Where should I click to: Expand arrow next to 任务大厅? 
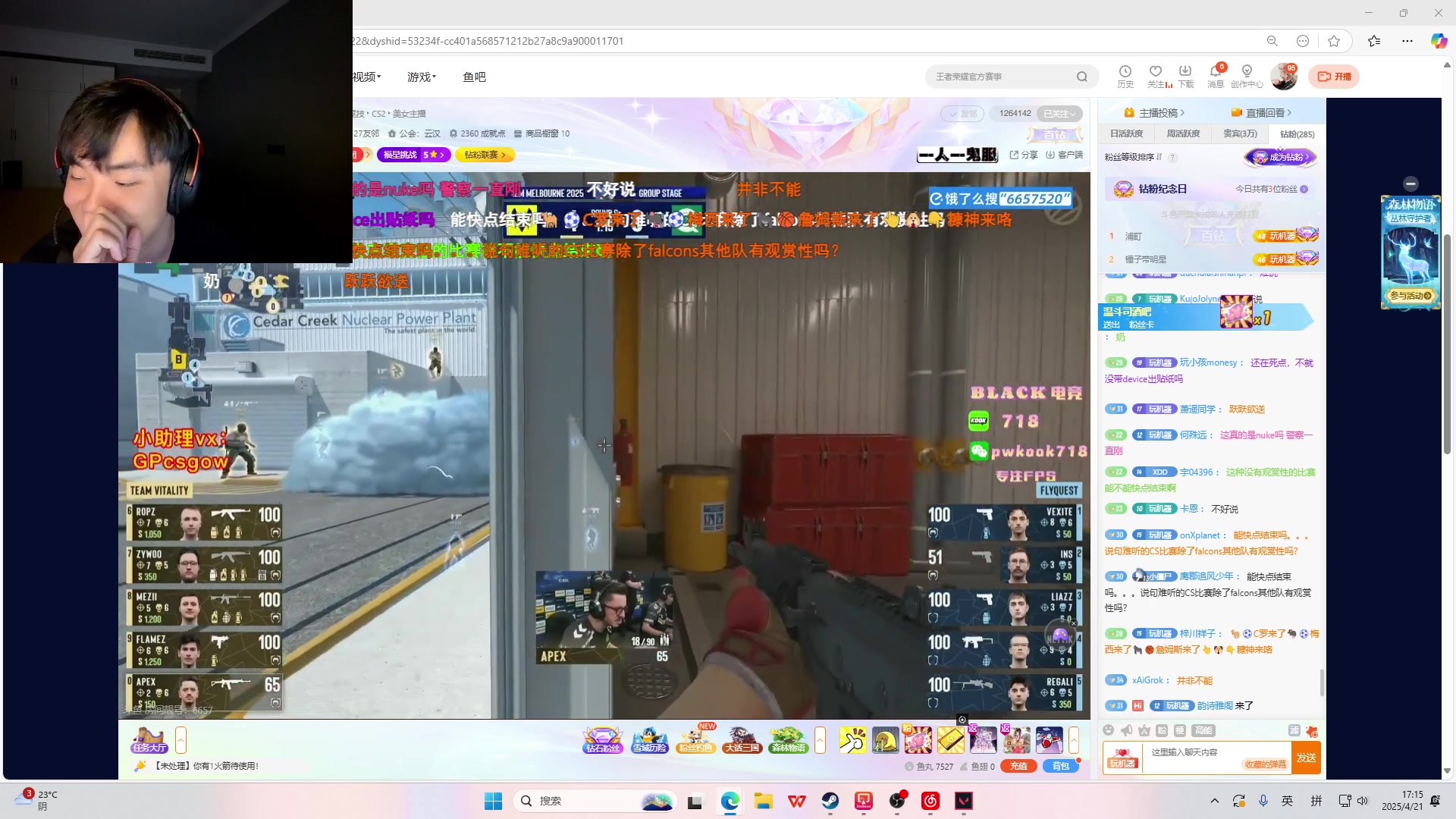click(180, 739)
